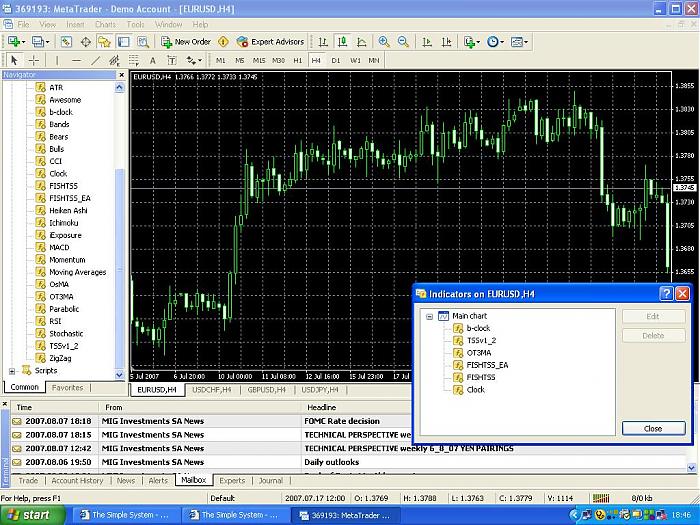Click the New Order button
This screenshot has height=525, width=700.
click(186, 42)
